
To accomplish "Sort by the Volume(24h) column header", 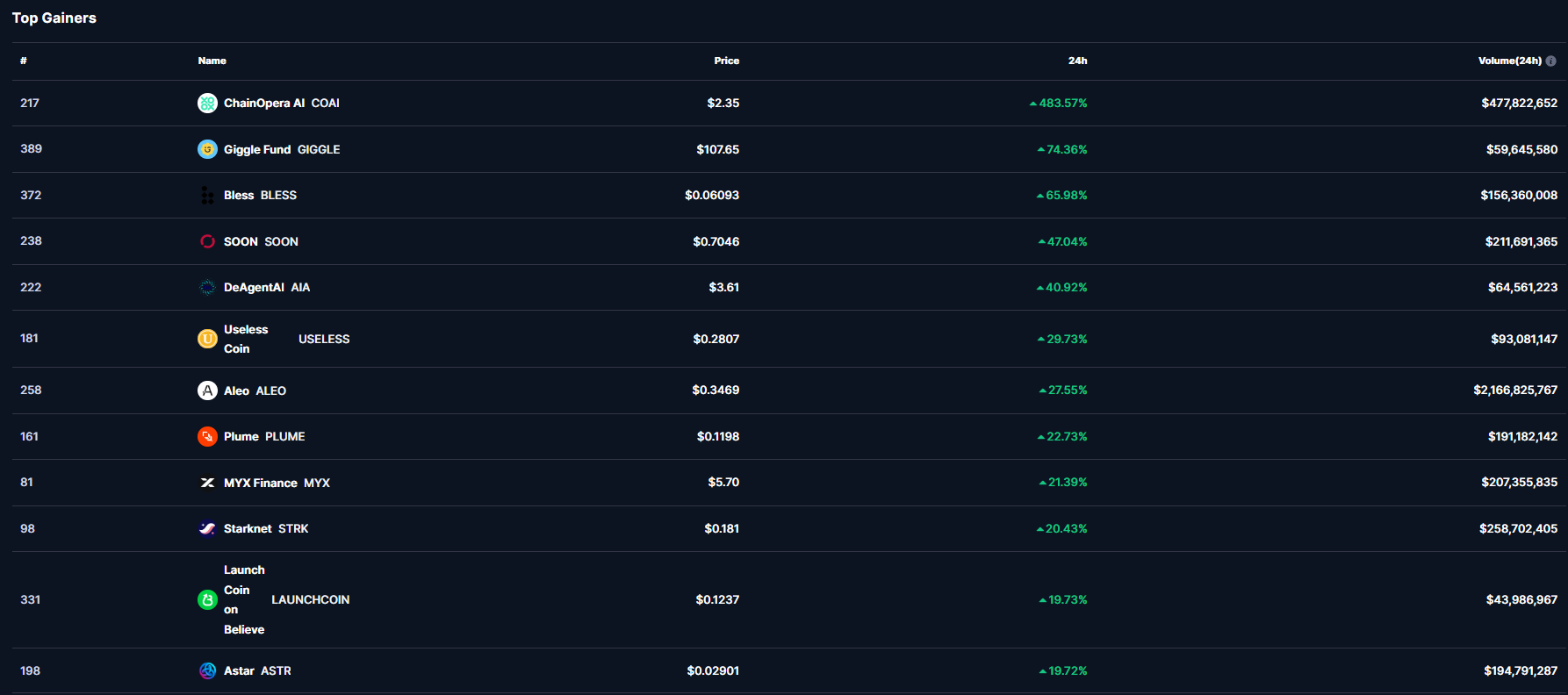I will tap(1509, 61).
